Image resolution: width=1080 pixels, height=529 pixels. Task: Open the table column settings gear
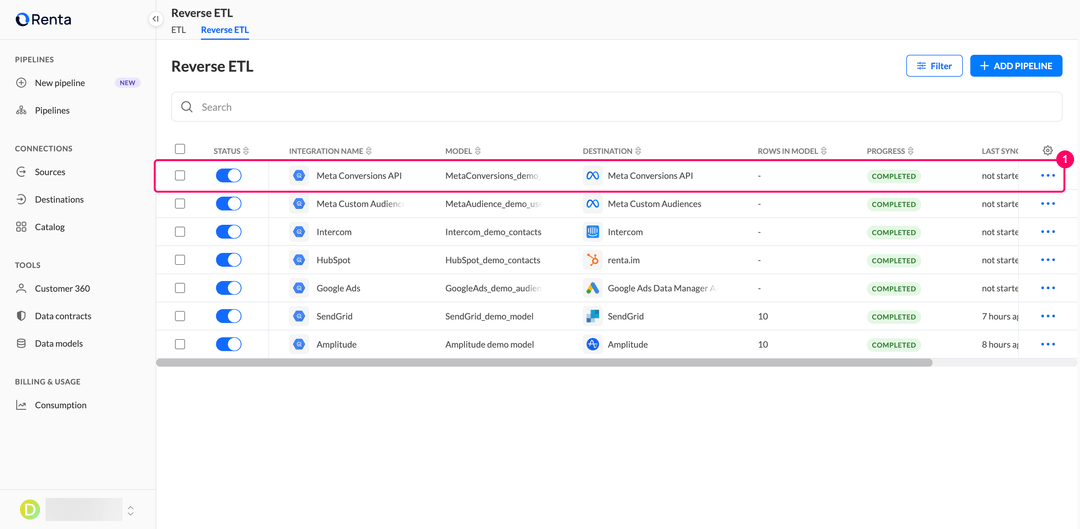(1048, 150)
